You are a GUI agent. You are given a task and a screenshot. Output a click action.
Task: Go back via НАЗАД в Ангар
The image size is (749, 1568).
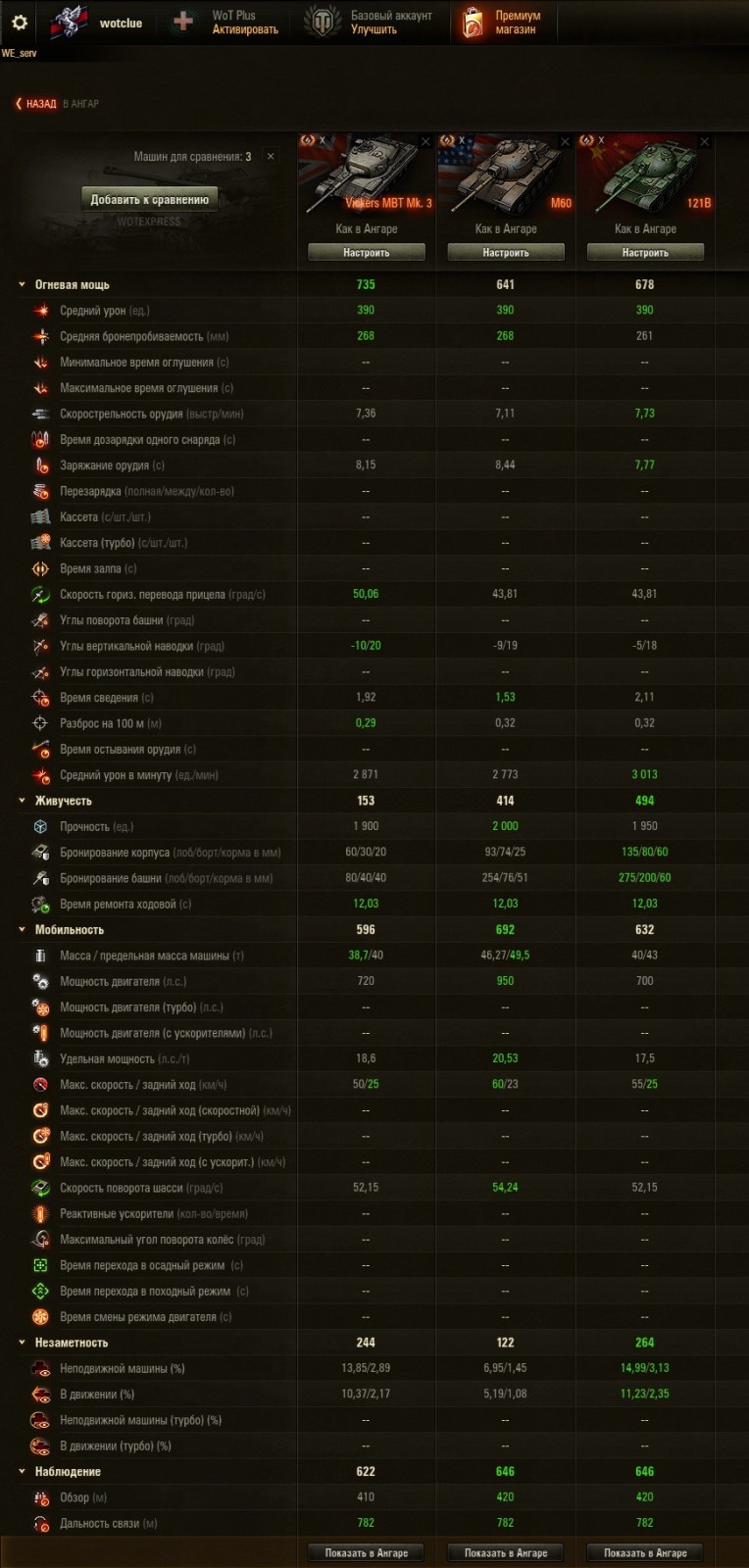41,104
